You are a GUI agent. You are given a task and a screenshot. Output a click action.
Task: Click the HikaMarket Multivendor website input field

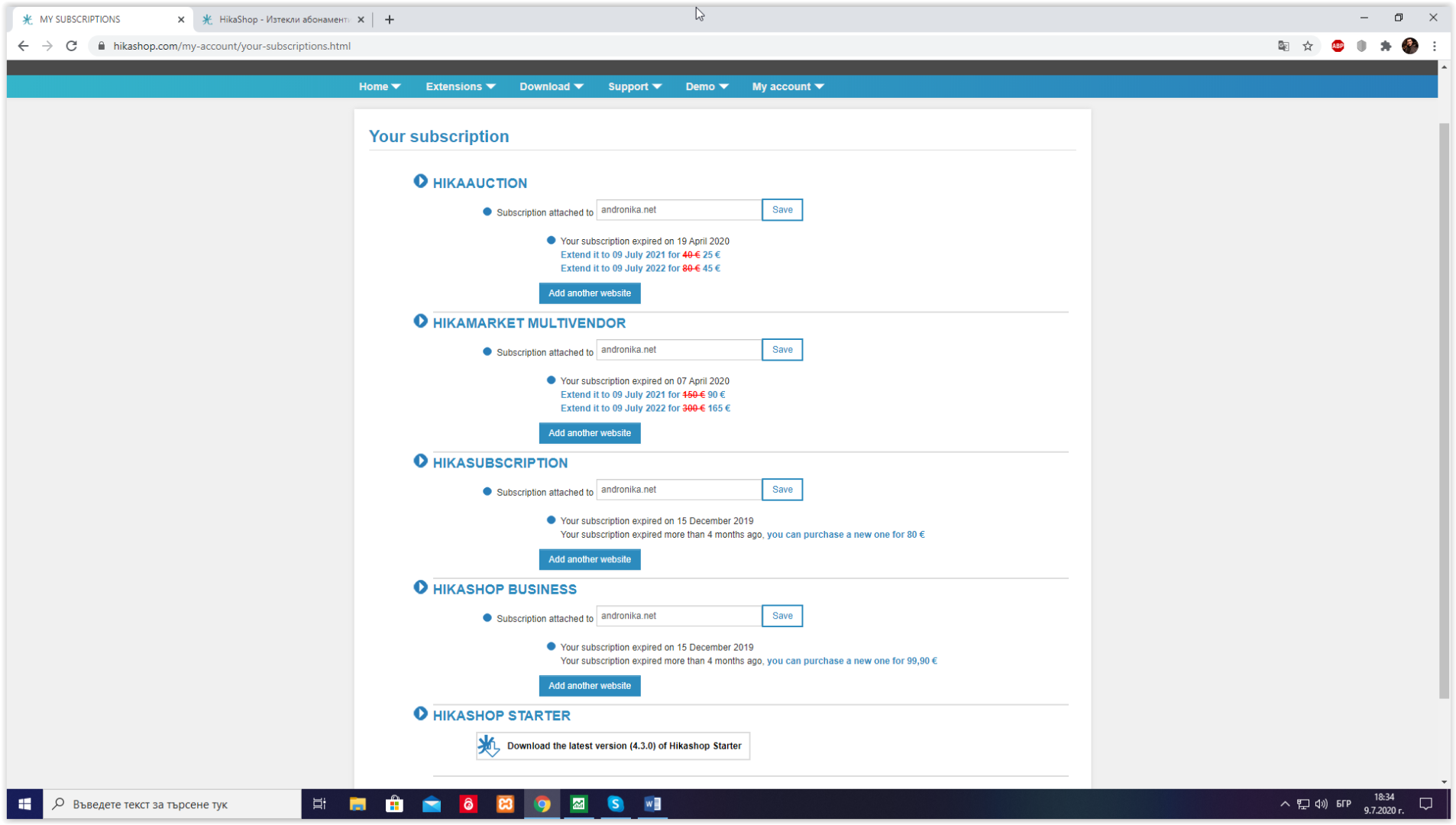[679, 349]
